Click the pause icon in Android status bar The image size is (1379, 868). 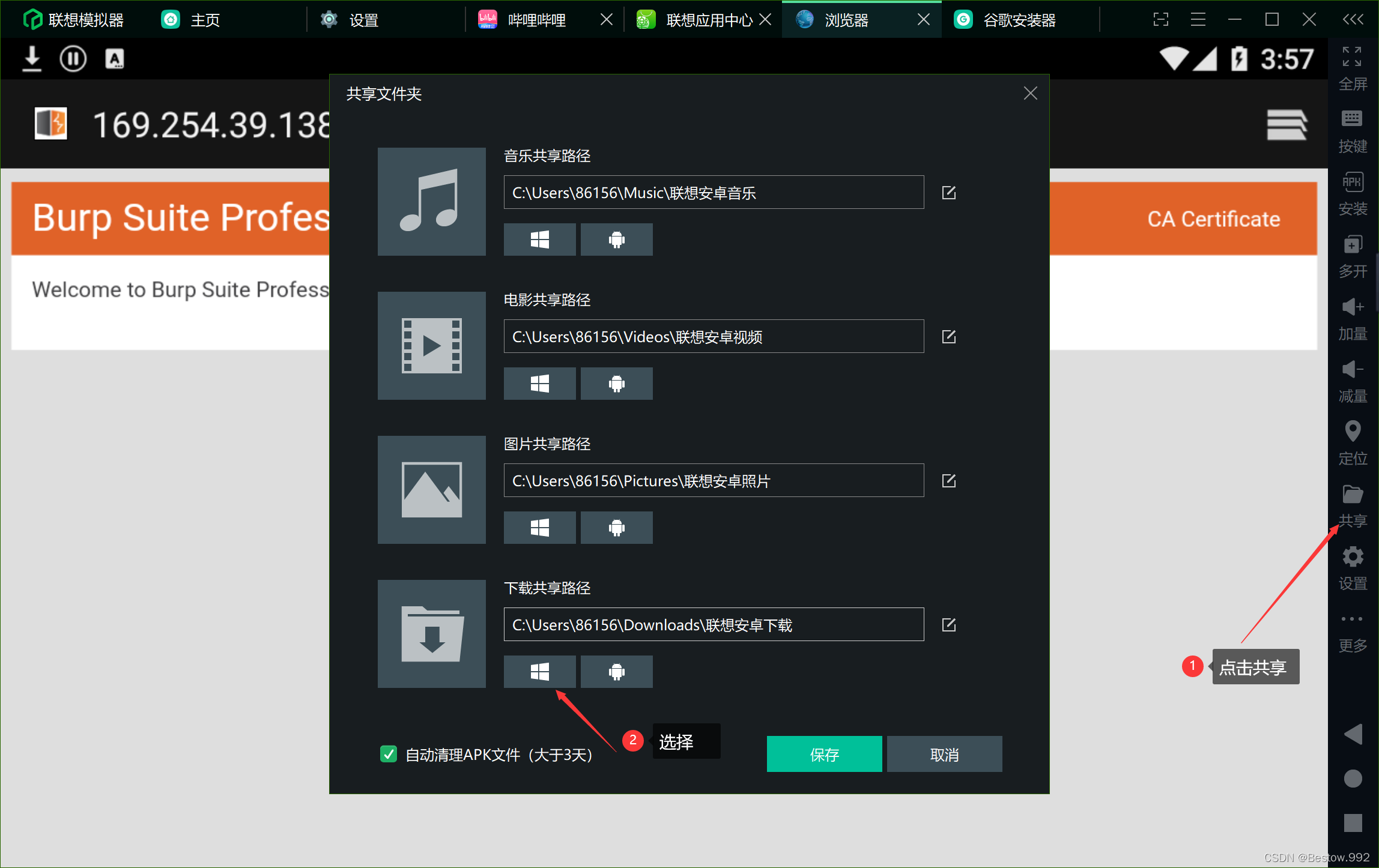click(x=73, y=59)
